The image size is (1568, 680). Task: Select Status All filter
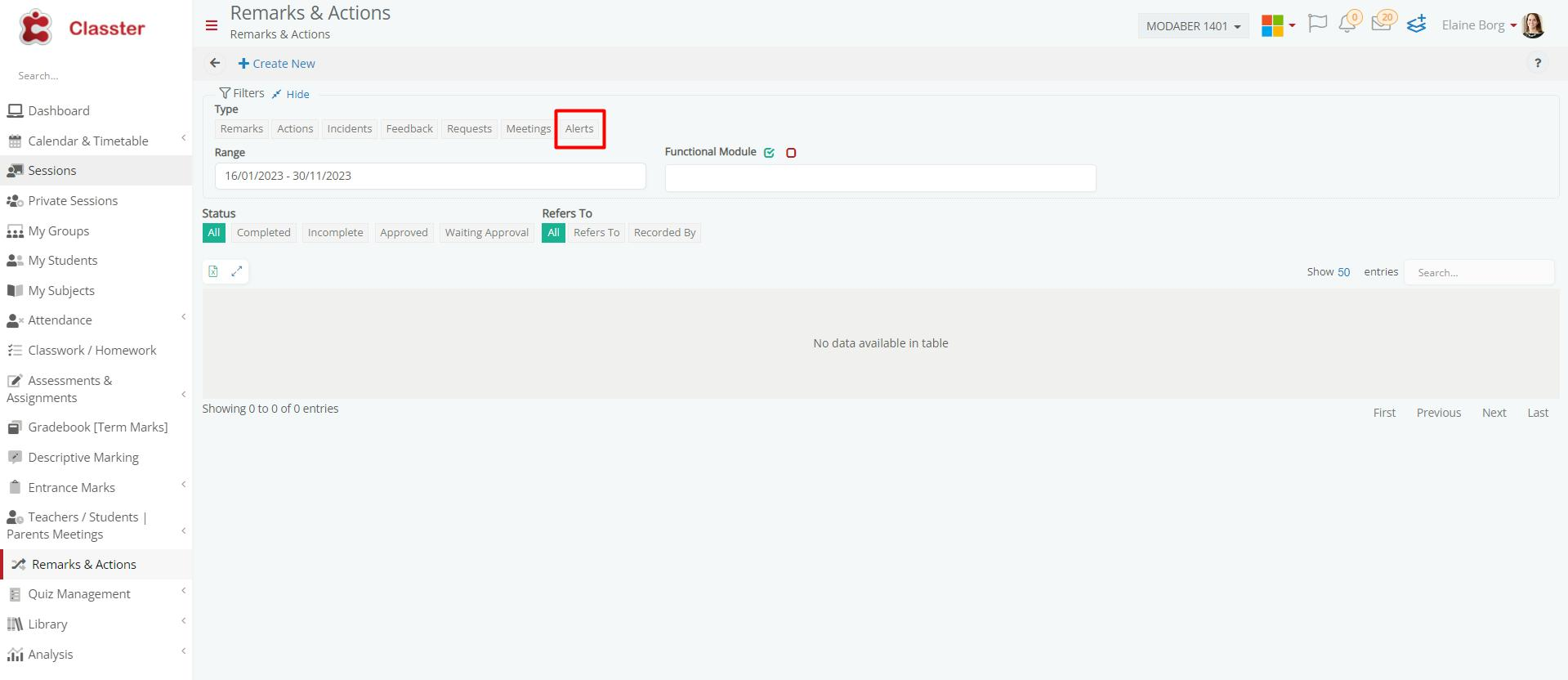point(214,232)
